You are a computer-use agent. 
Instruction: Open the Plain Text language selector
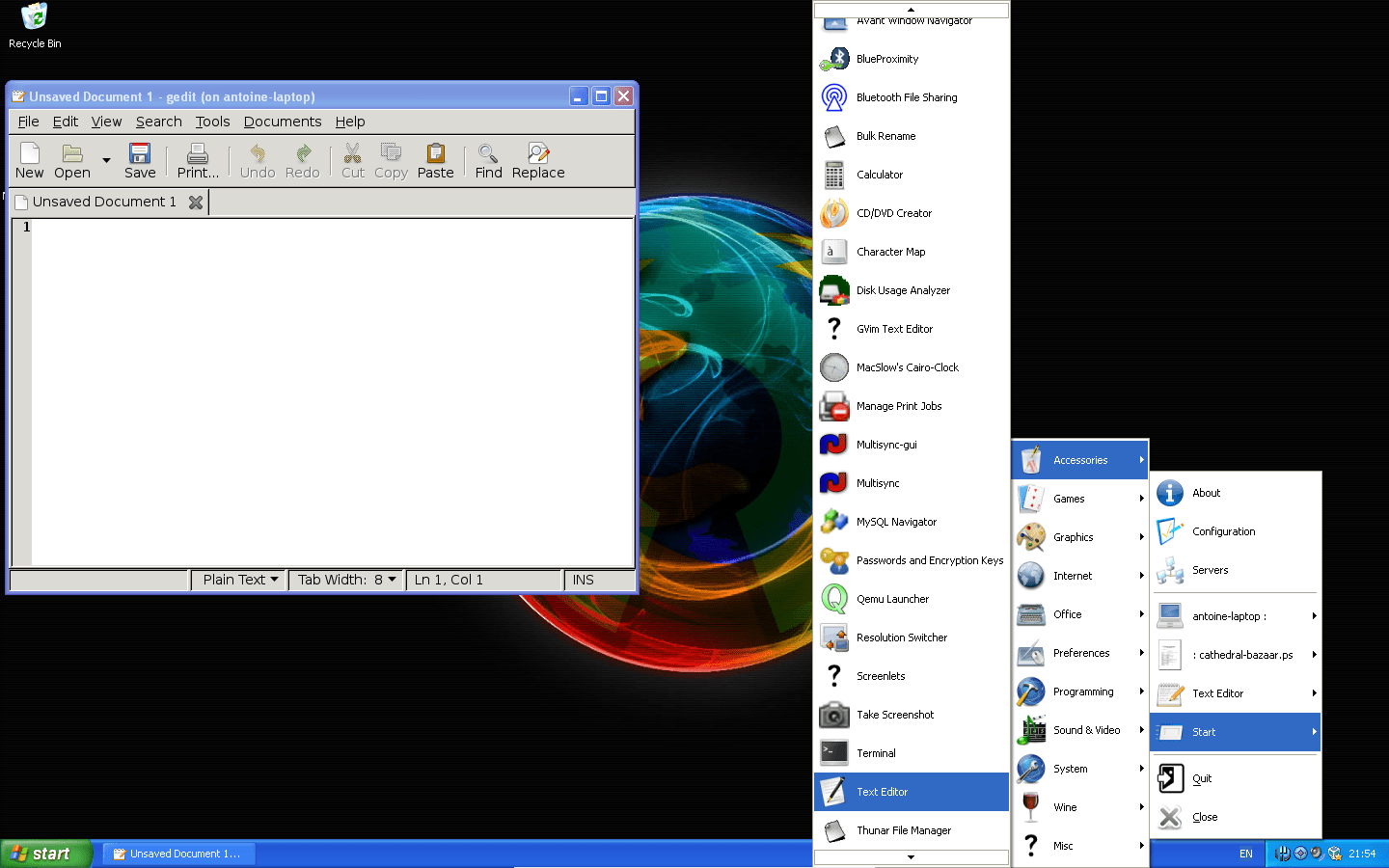[237, 580]
